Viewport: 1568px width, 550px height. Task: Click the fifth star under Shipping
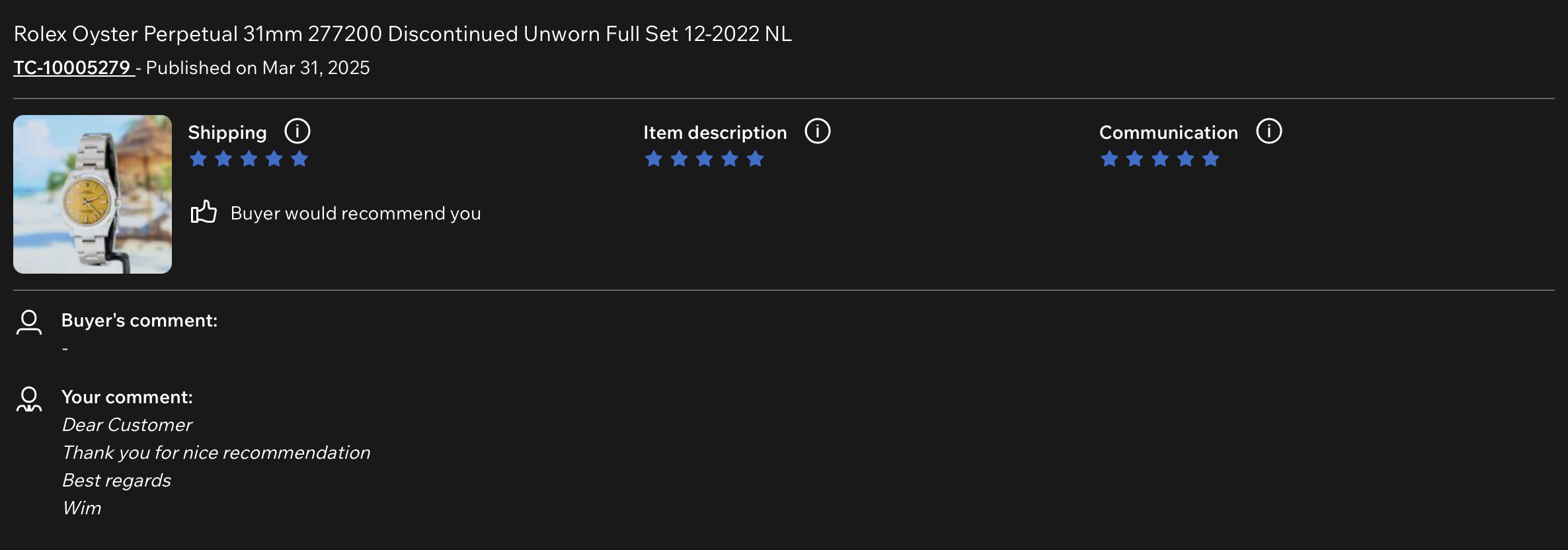299,159
